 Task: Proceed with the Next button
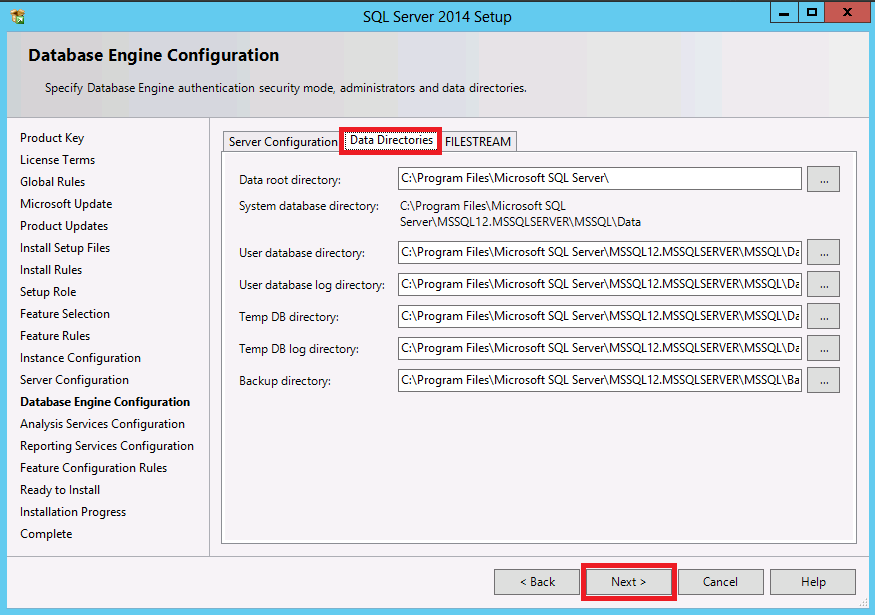(x=629, y=582)
